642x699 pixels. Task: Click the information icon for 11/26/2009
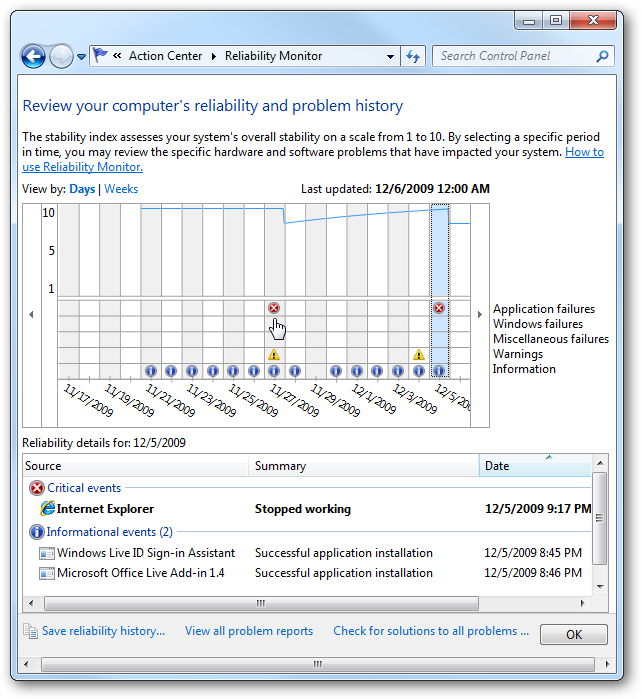[x=254, y=371]
